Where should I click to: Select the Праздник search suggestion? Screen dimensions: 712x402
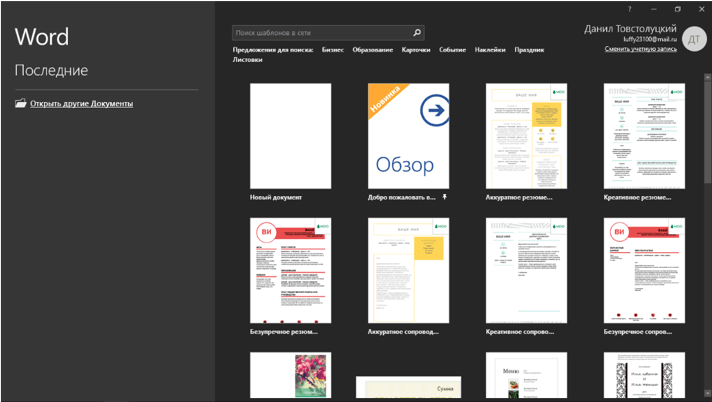tap(529, 50)
